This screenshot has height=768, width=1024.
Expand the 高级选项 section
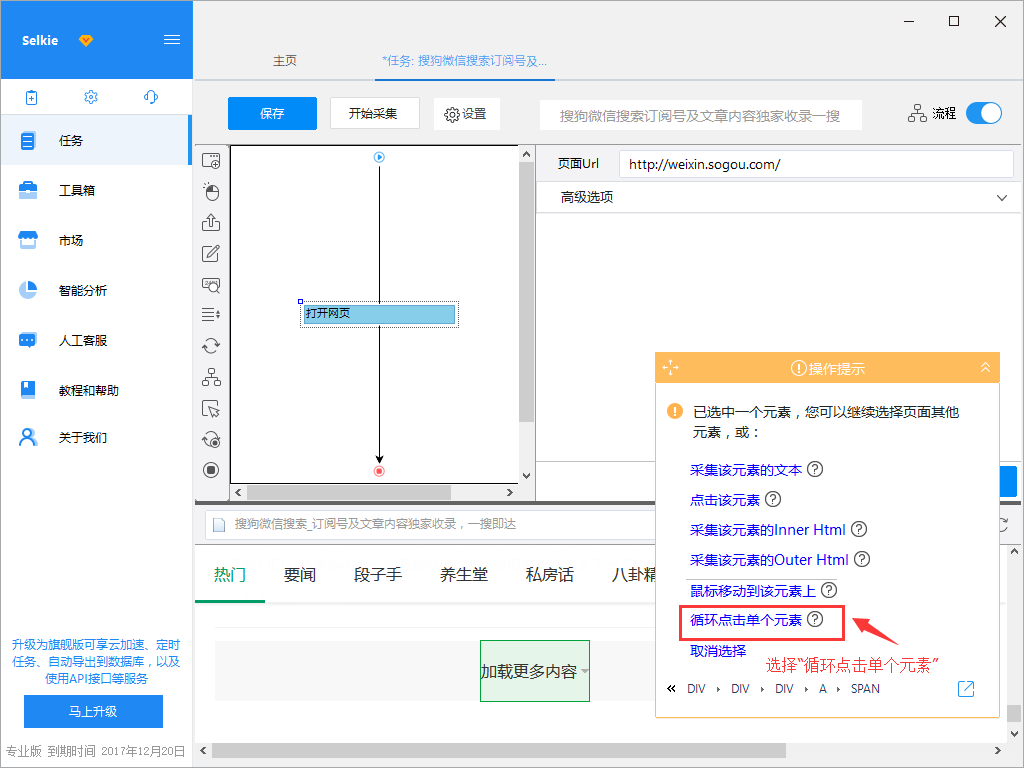pyautogui.click(x=778, y=197)
